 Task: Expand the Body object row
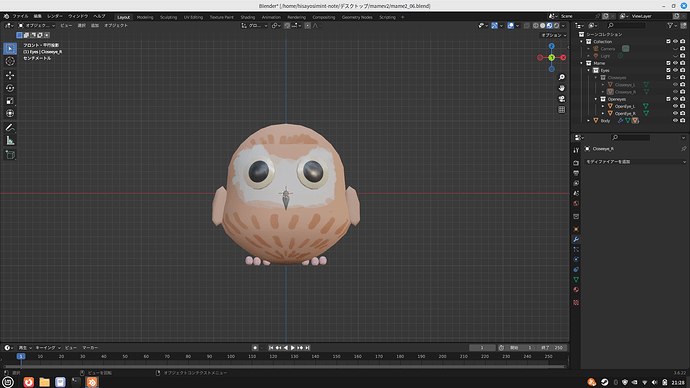point(589,121)
